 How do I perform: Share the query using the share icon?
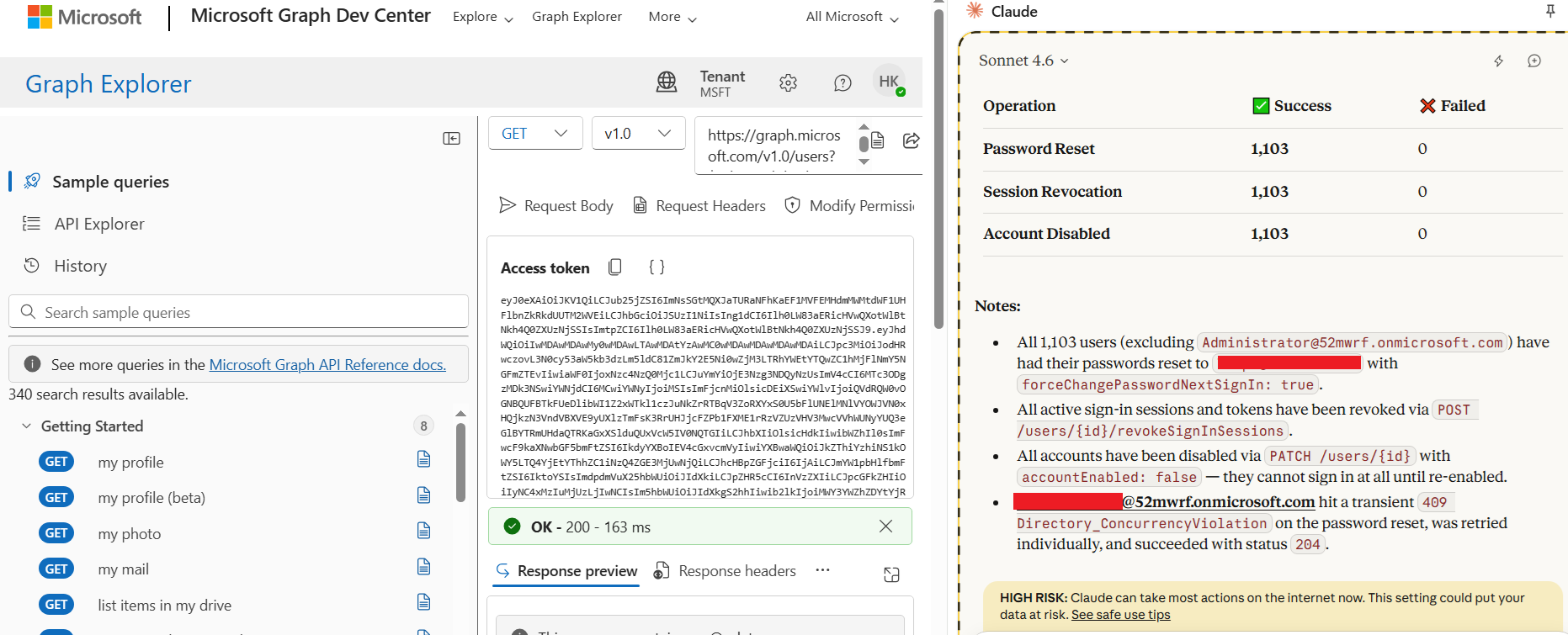click(x=911, y=140)
